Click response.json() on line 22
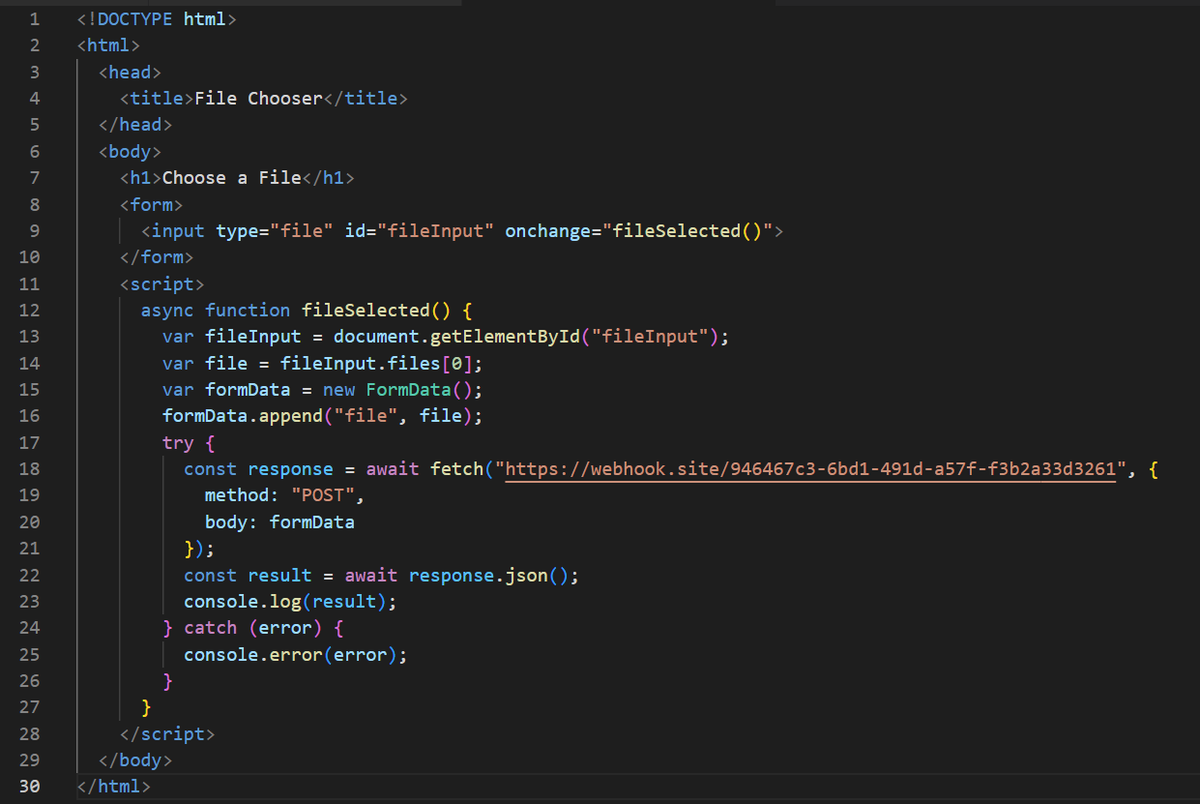The image size is (1200, 804). pyautogui.click(x=489, y=575)
